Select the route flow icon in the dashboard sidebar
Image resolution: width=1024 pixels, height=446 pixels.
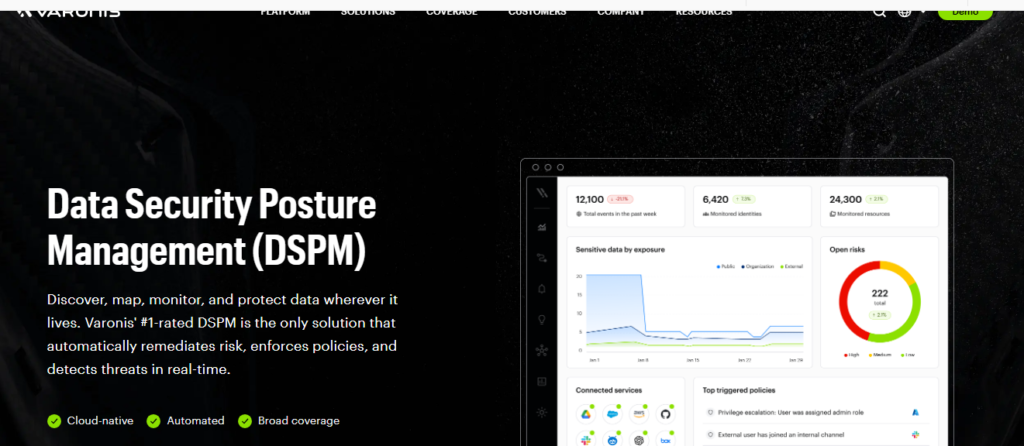coord(541,259)
